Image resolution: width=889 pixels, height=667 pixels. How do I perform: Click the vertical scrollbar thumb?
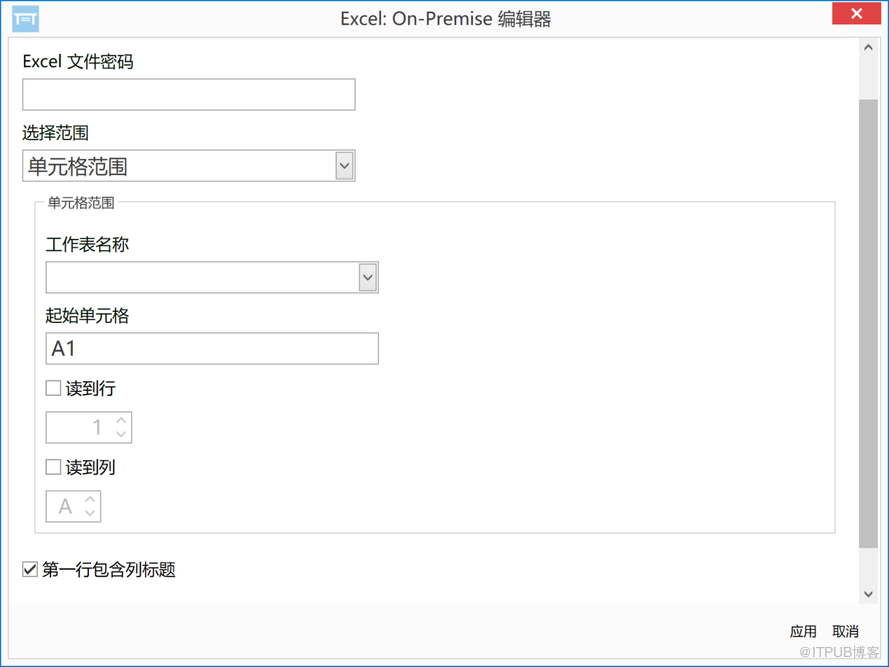[x=868, y=323]
